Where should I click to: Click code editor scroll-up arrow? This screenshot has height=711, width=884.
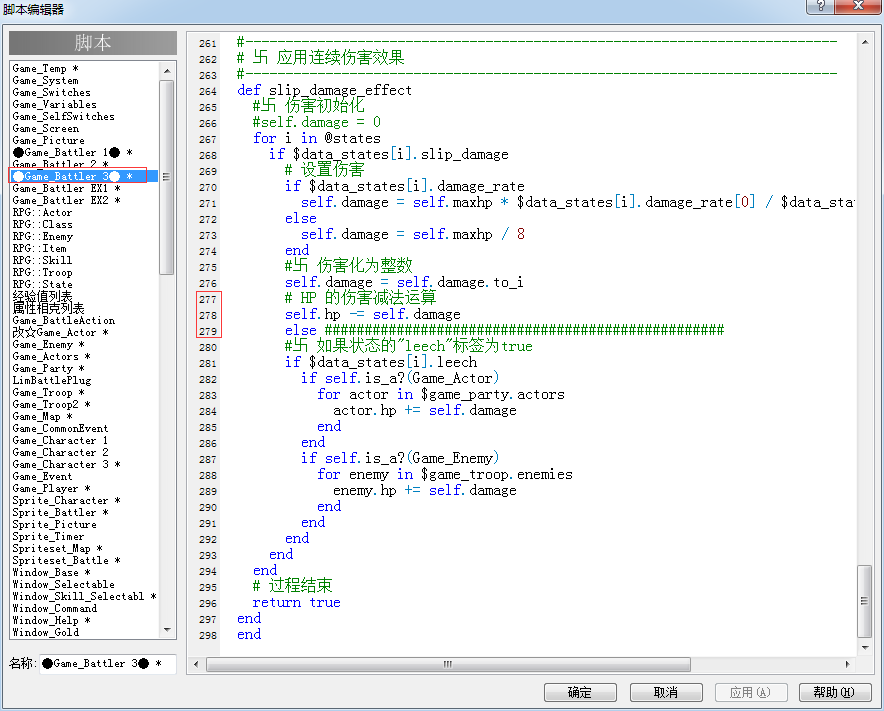click(865, 42)
